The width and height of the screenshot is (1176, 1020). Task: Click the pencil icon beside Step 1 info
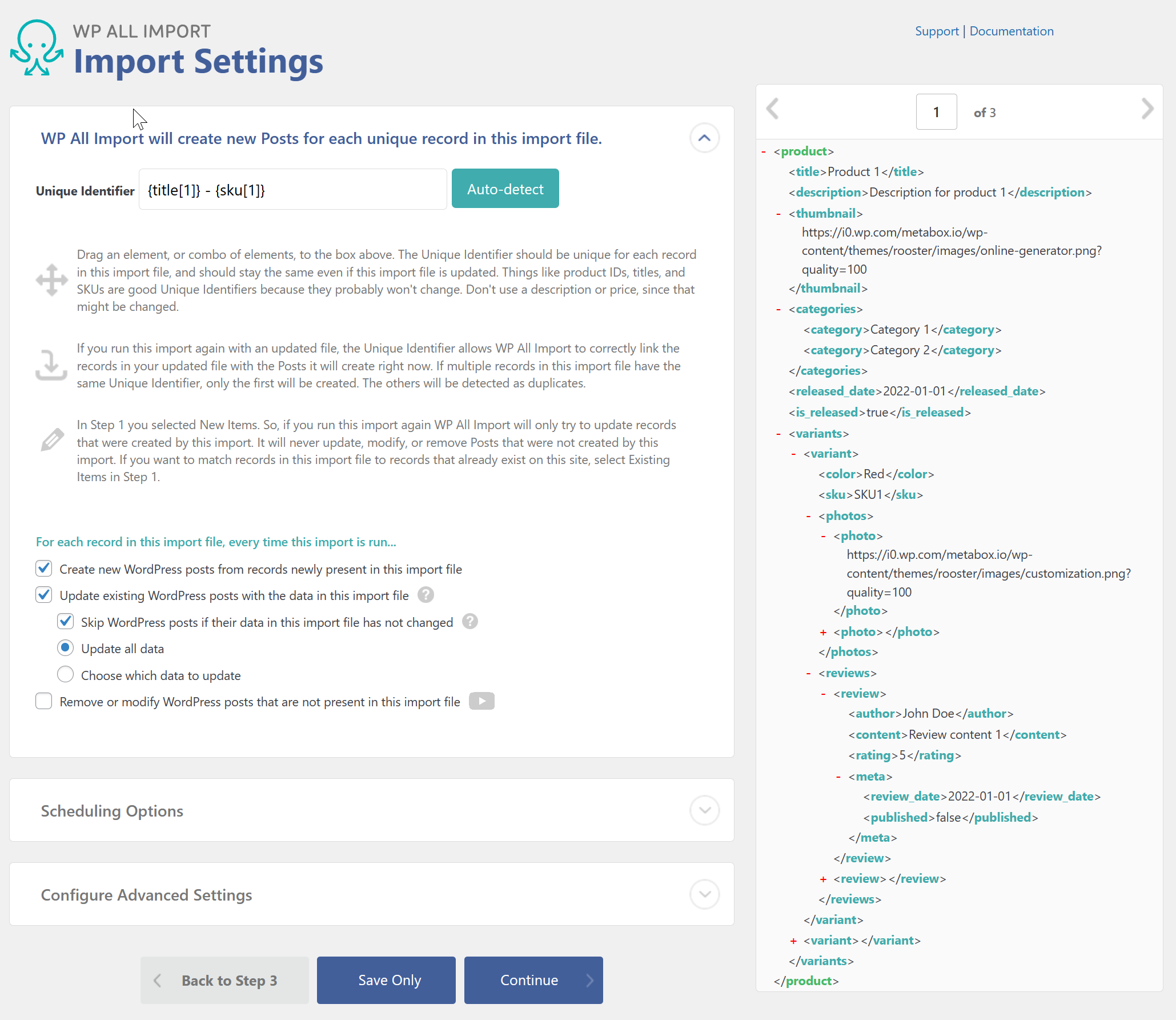click(x=52, y=439)
